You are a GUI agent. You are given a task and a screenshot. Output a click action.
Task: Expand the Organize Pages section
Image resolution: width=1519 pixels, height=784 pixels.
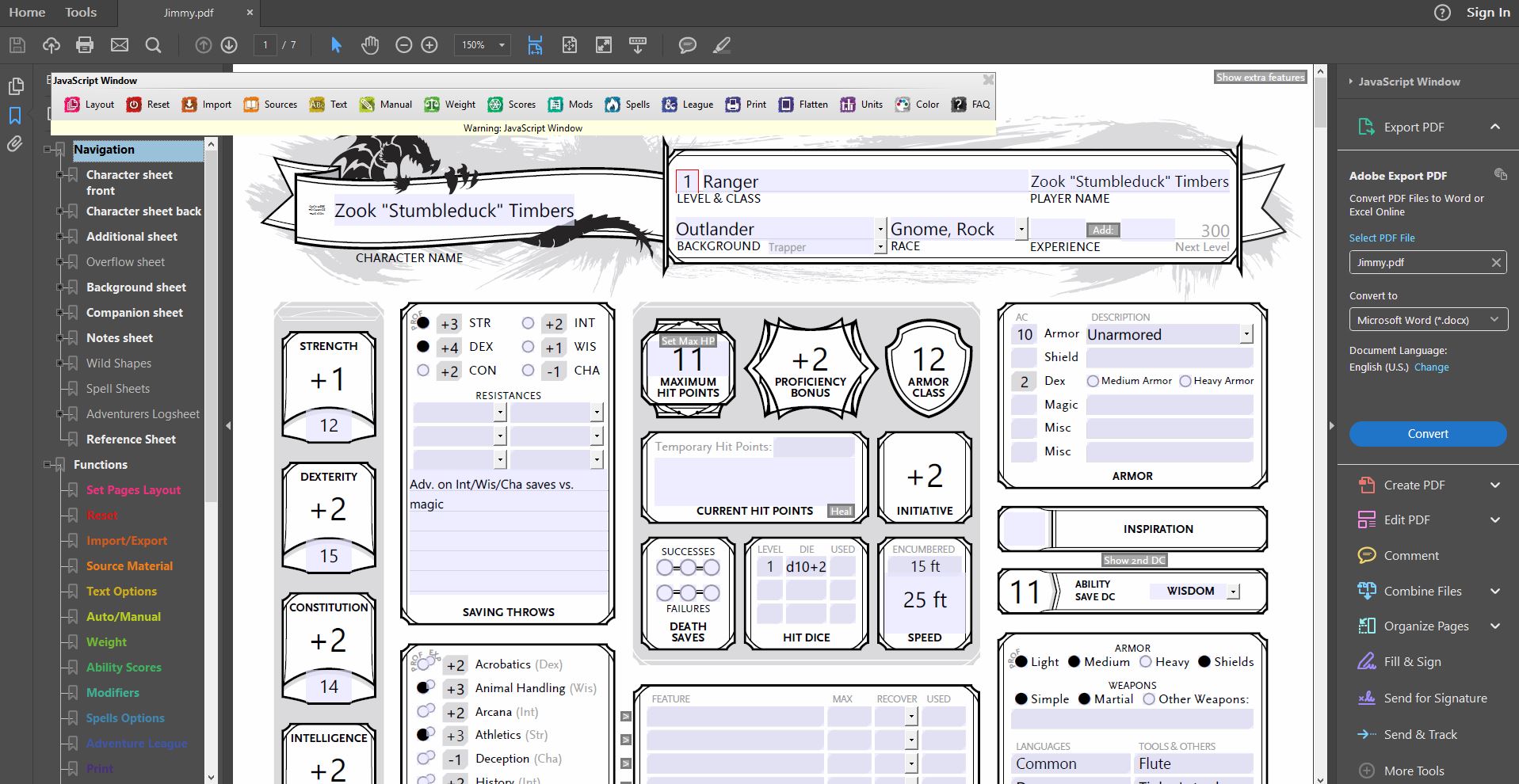[x=1495, y=626]
